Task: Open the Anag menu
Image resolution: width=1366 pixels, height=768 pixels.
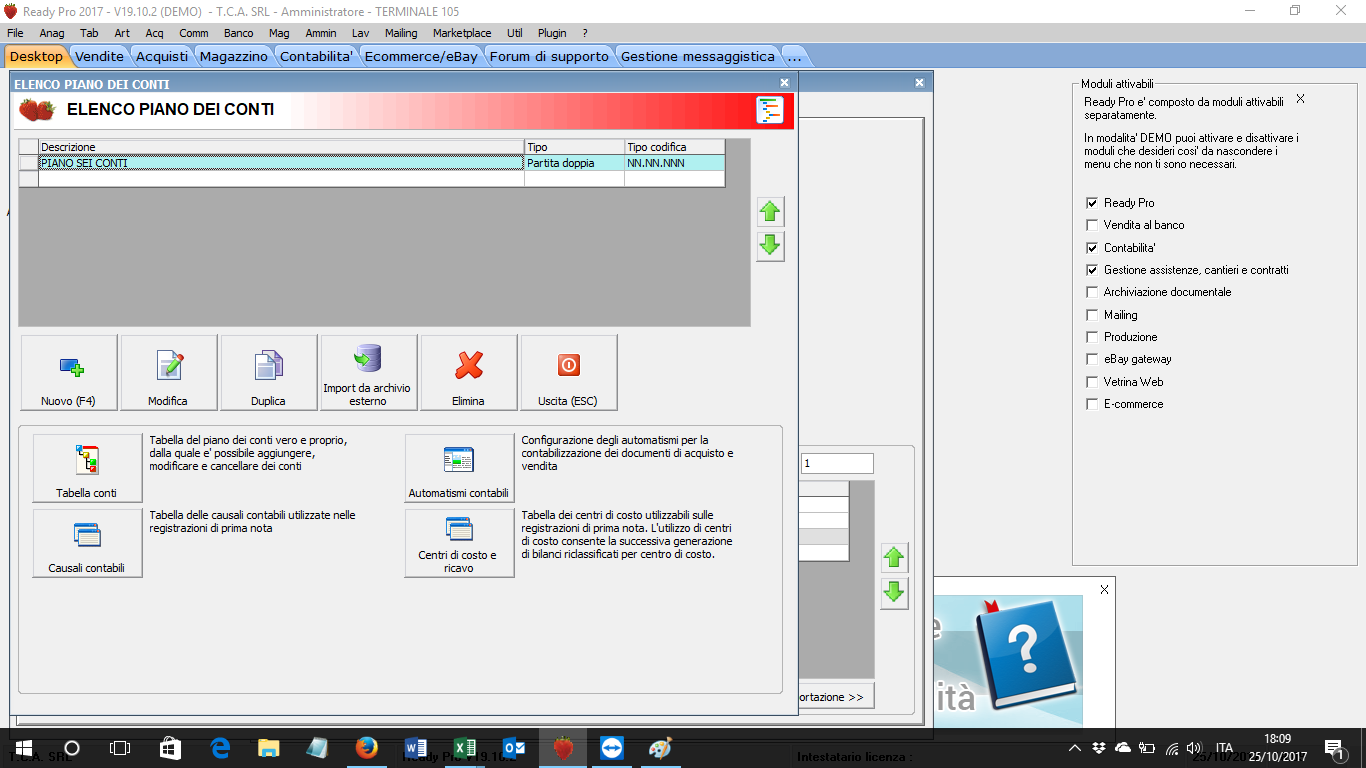Action: pos(52,33)
